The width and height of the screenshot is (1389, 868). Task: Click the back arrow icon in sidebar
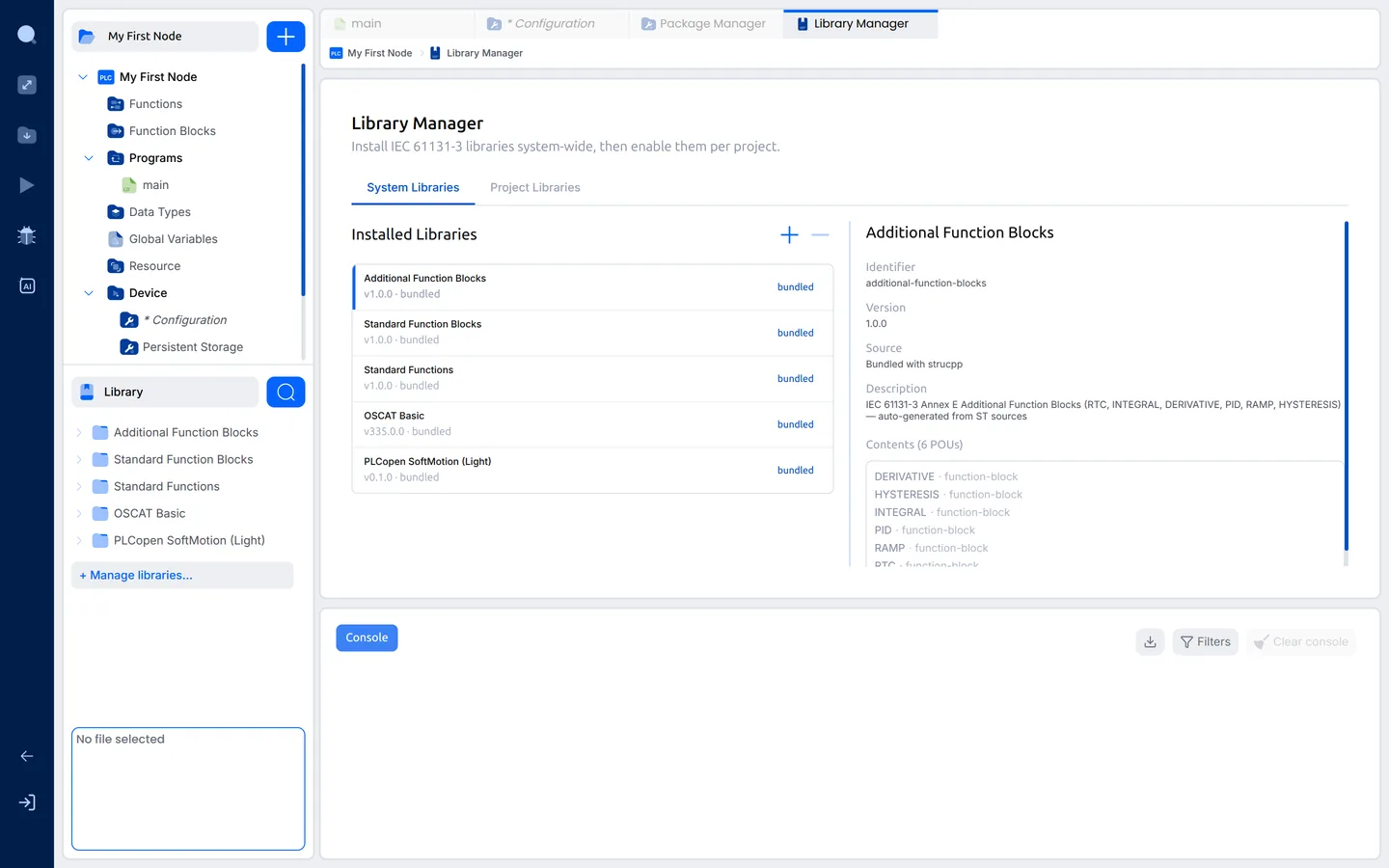tap(27, 756)
